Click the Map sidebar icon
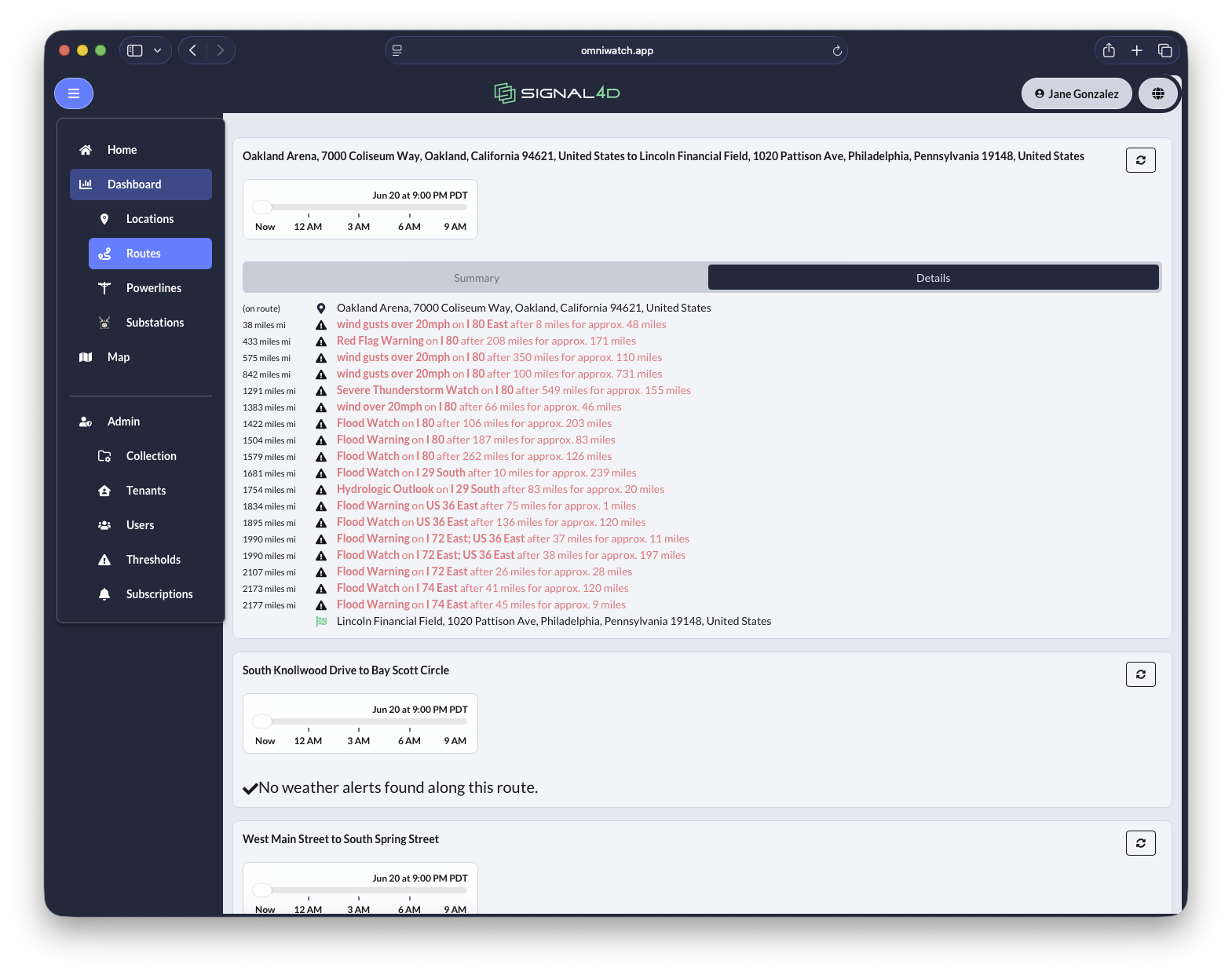This screenshot has width=1232, height=975. (x=86, y=357)
